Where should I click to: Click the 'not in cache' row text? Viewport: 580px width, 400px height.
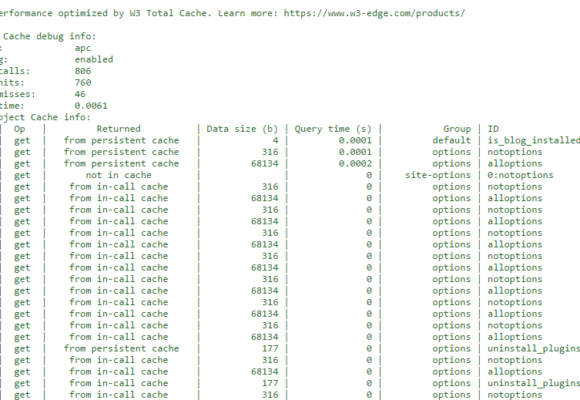[118, 175]
